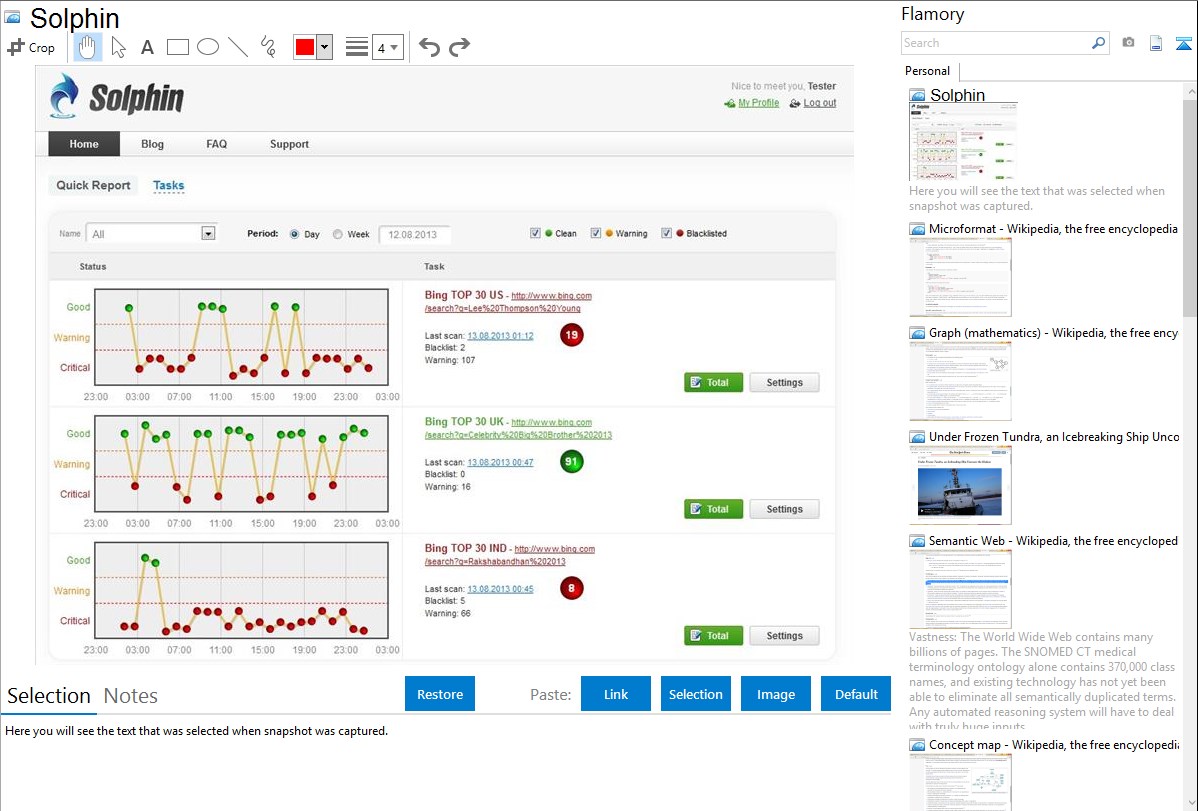Paste as Link button
This screenshot has height=811, width=1198.
(x=616, y=694)
